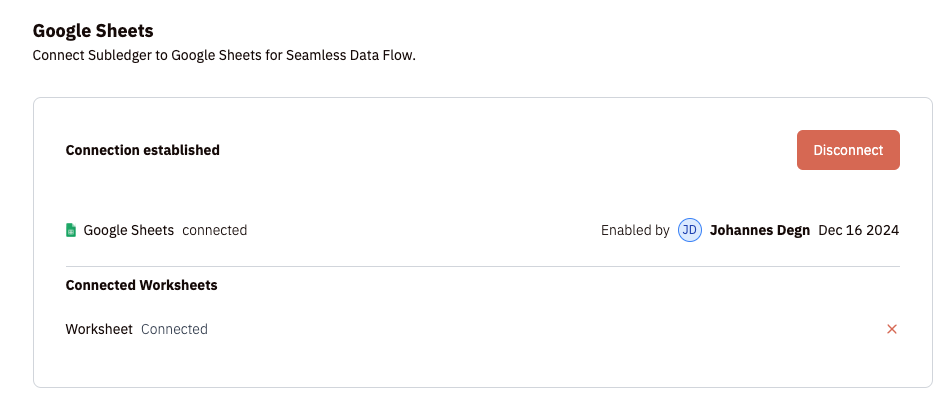Click the empty space below the Worksheet row

click(482, 364)
